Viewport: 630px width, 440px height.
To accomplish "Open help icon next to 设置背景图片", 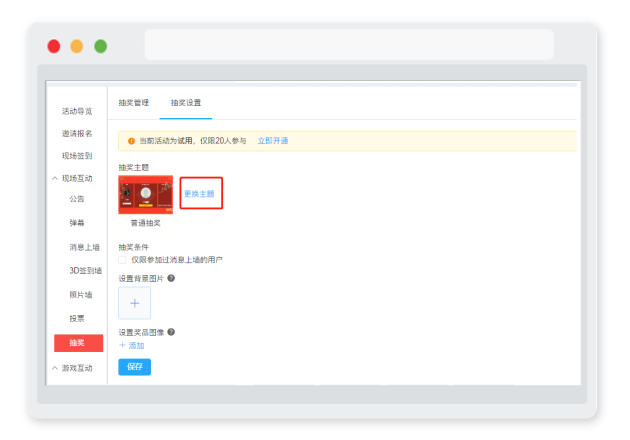I will pos(171,278).
